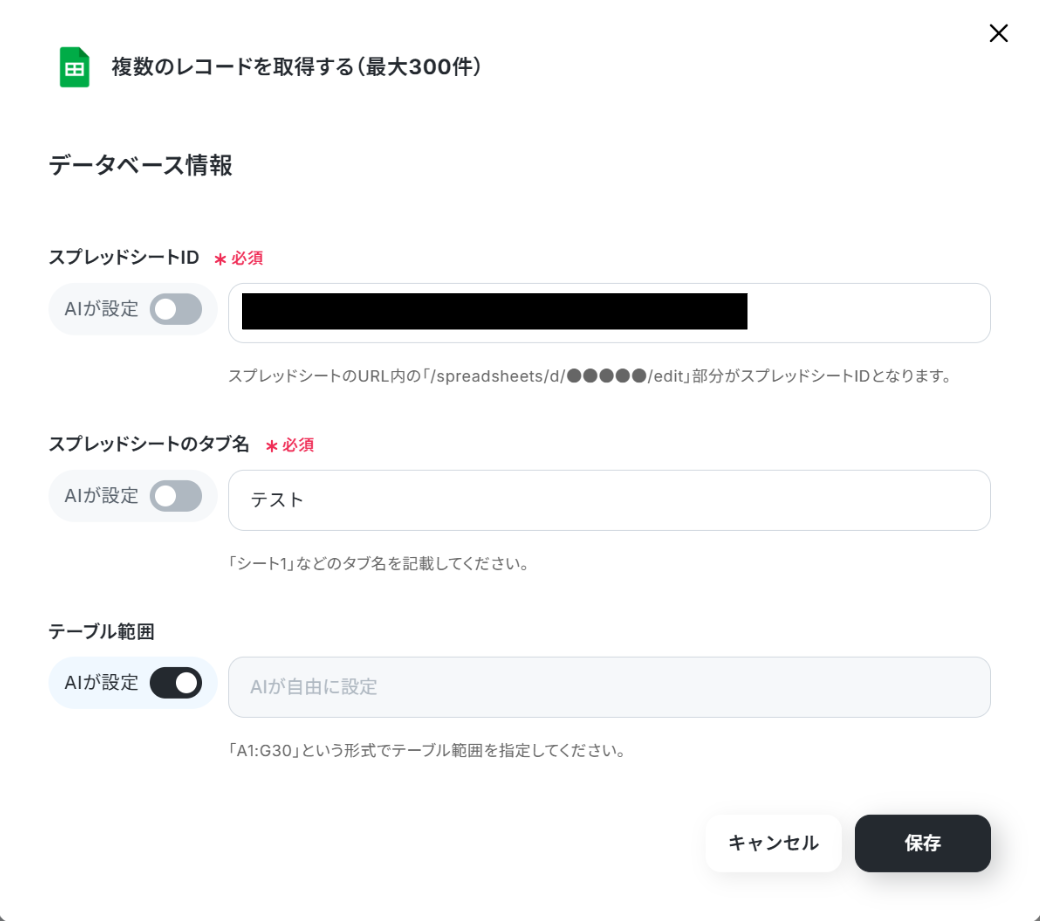Click the 「シート1」 tab name hint text
The image size is (1040, 921).
pyautogui.click(x=379, y=564)
